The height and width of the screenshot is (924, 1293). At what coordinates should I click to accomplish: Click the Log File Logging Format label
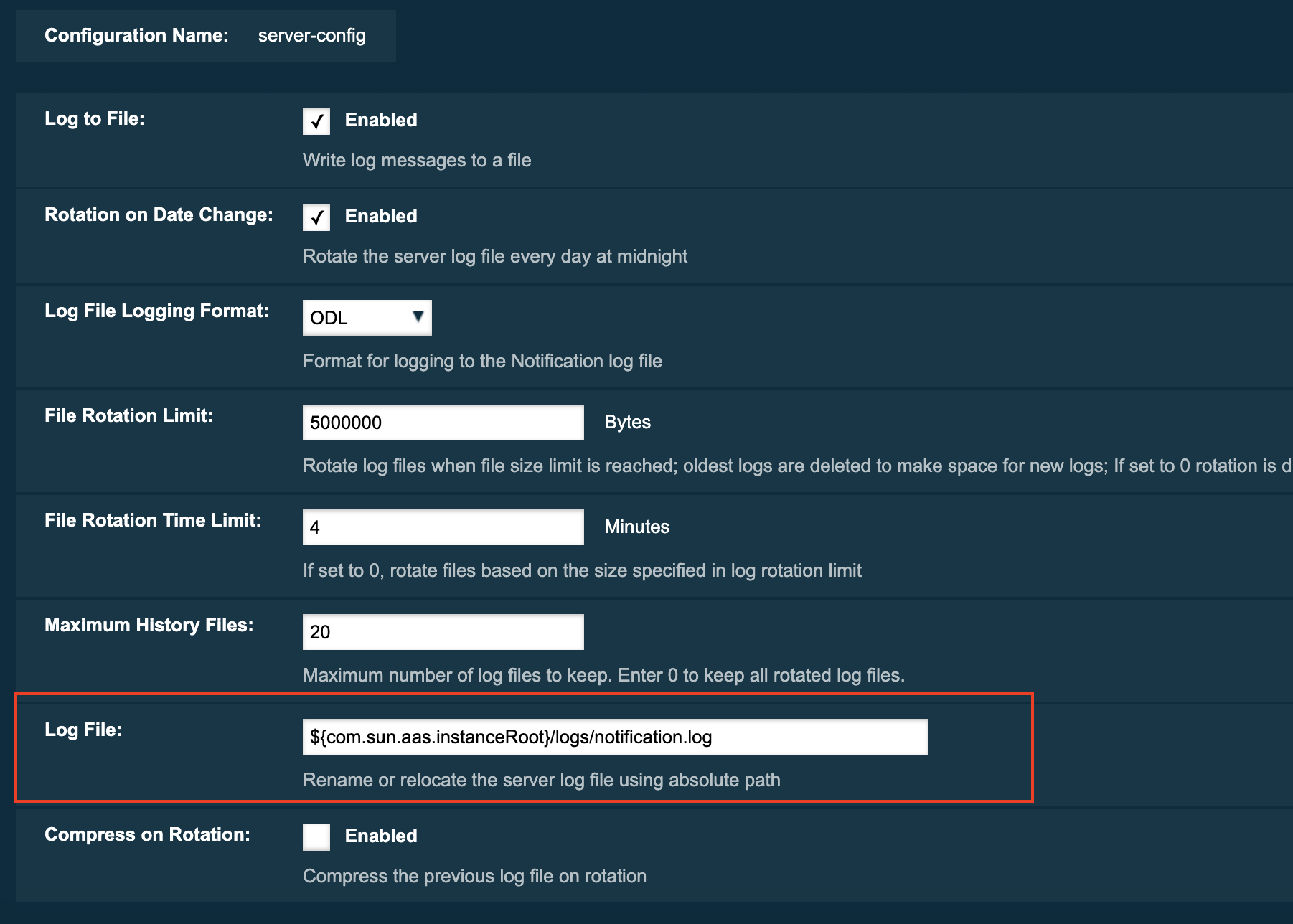(156, 311)
